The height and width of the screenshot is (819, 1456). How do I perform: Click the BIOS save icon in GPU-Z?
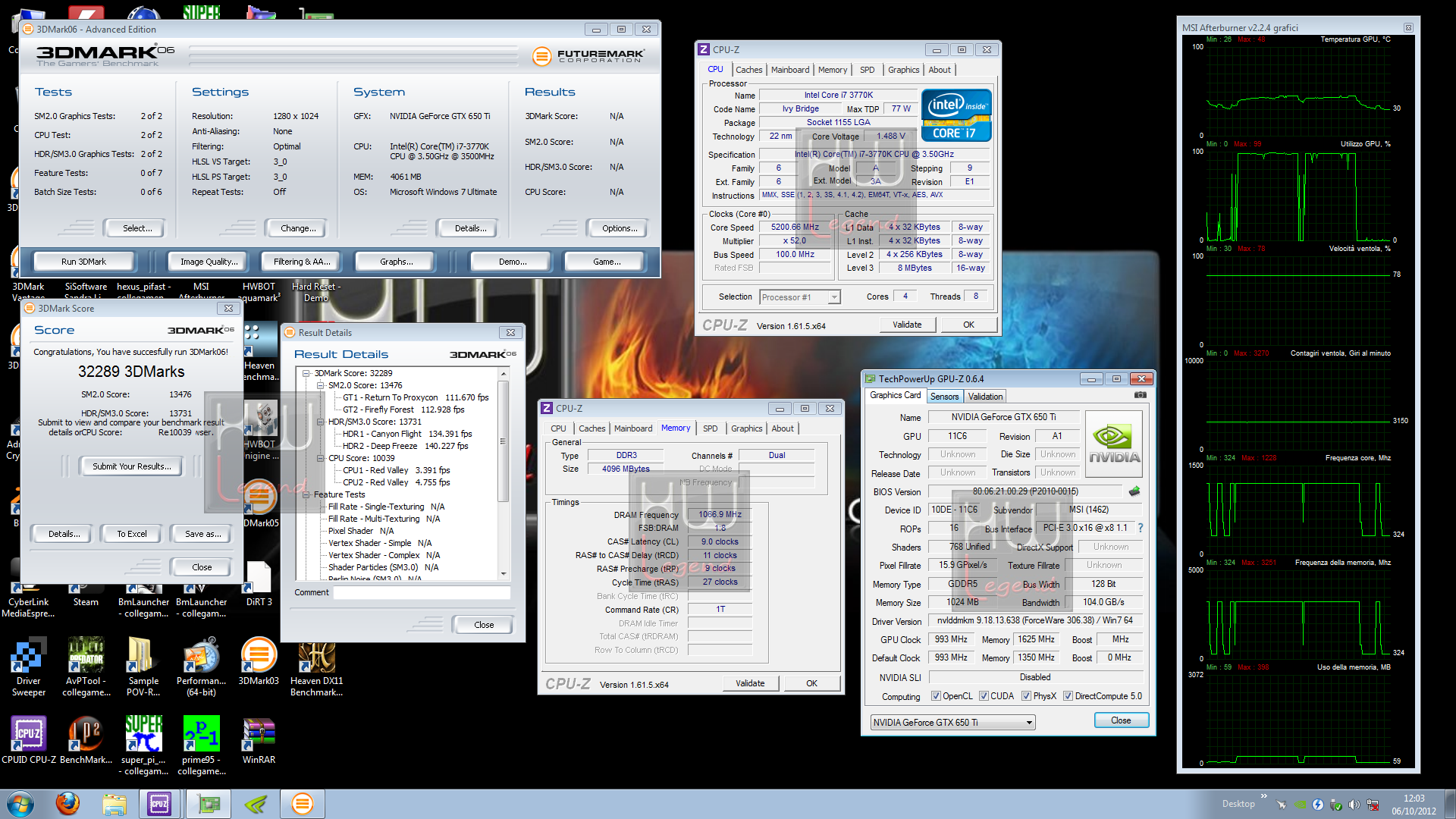tap(1134, 491)
